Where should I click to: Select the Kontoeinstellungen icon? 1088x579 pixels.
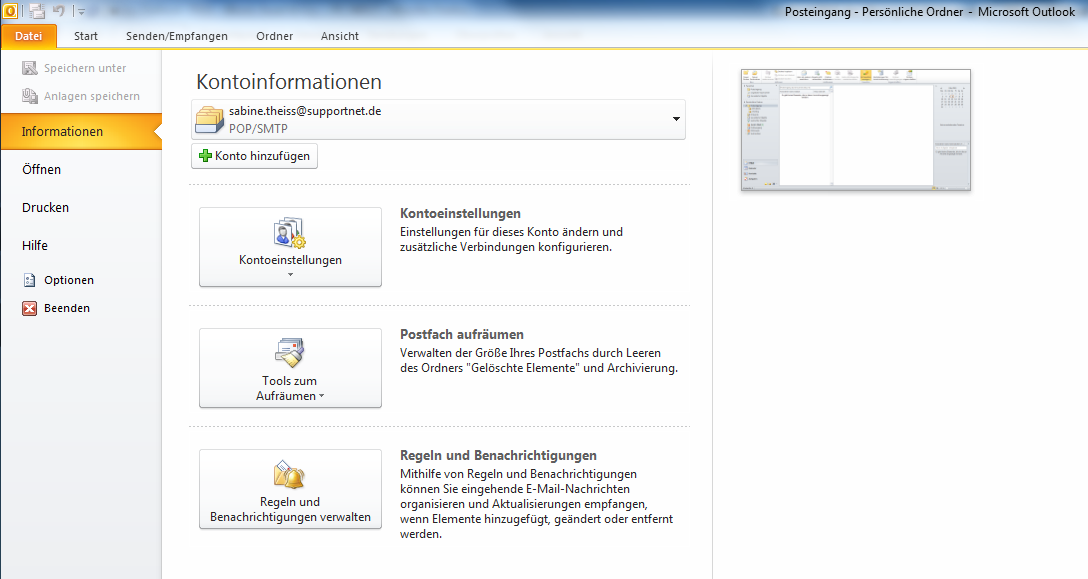[x=290, y=232]
